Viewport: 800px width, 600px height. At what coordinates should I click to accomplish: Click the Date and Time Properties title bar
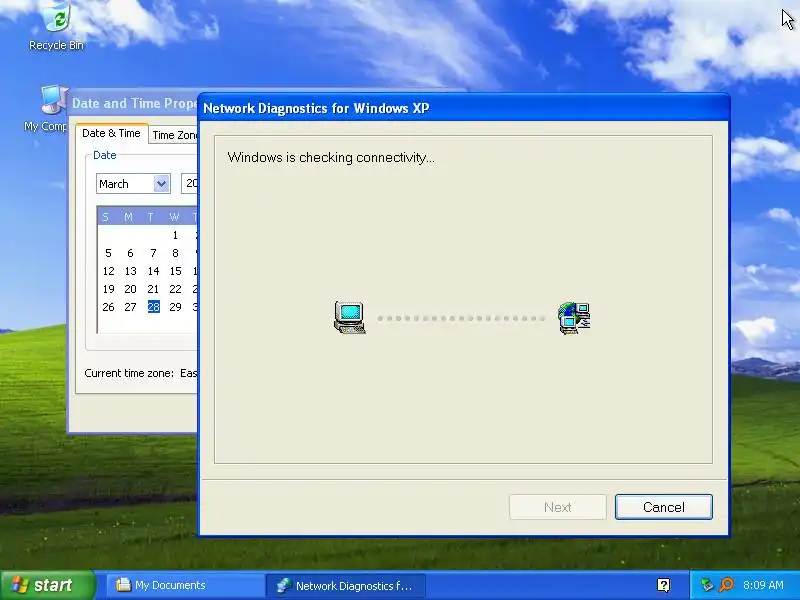point(134,104)
